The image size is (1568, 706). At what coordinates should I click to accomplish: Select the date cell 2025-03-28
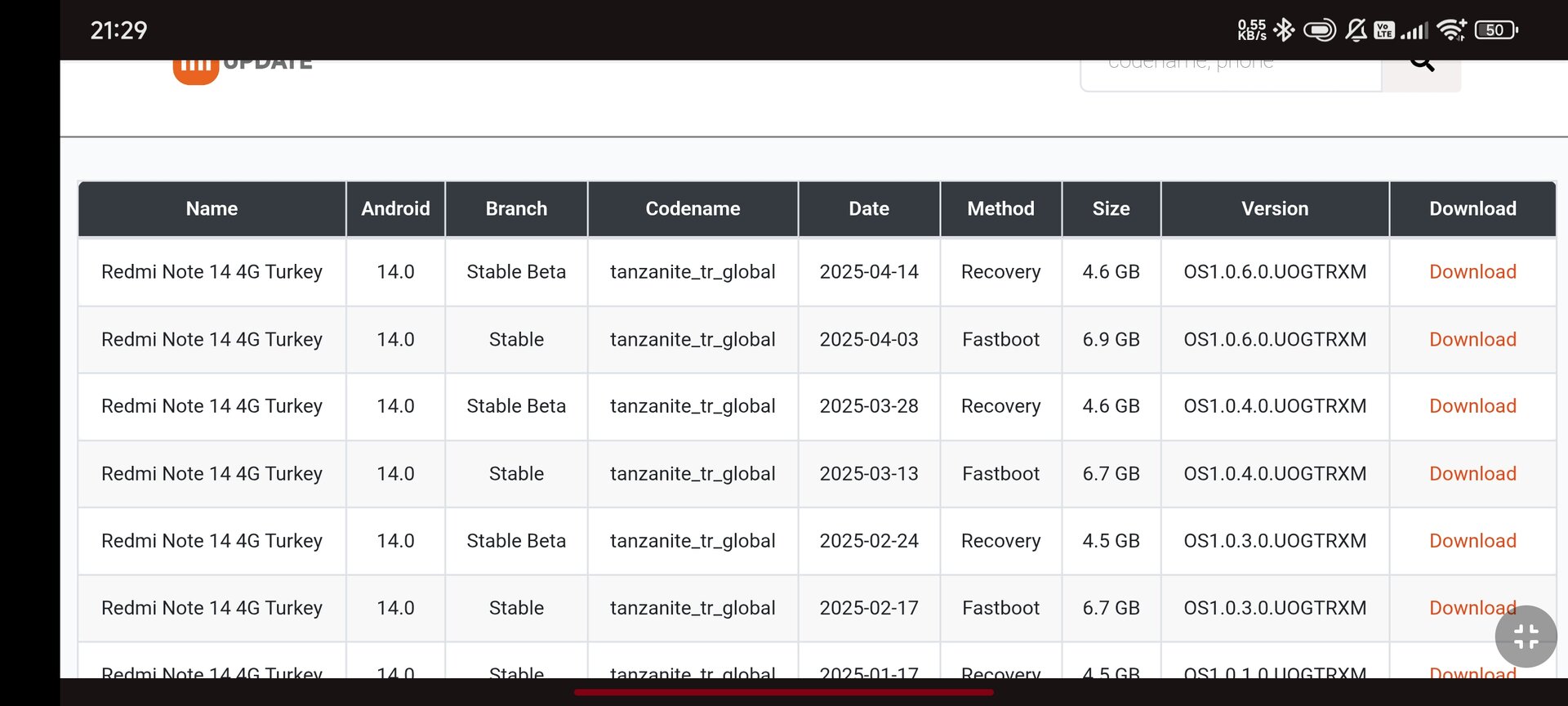(869, 406)
